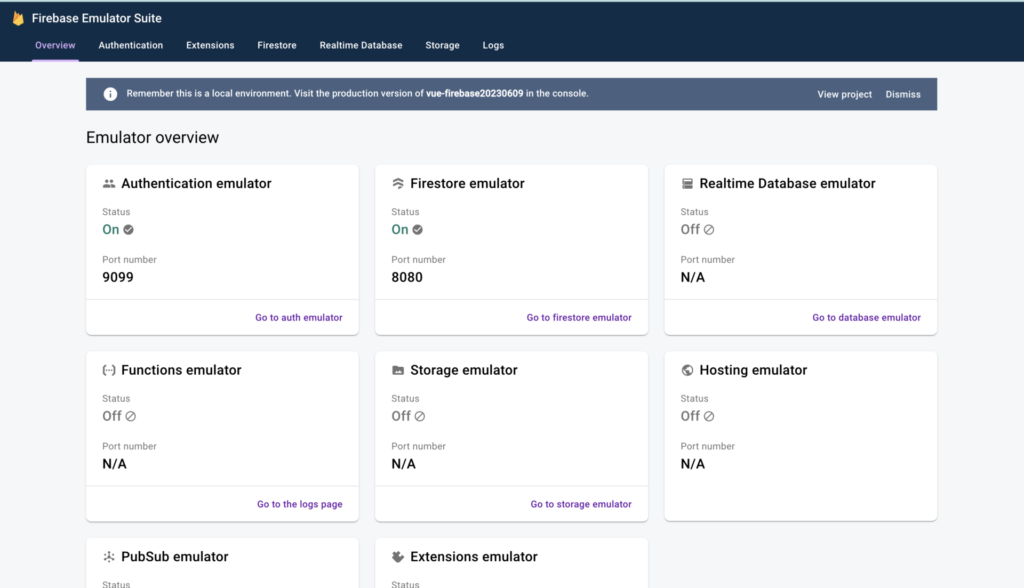This screenshot has width=1024, height=588.
Task: Click the Hosting N/A port value
Action: pos(693,464)
